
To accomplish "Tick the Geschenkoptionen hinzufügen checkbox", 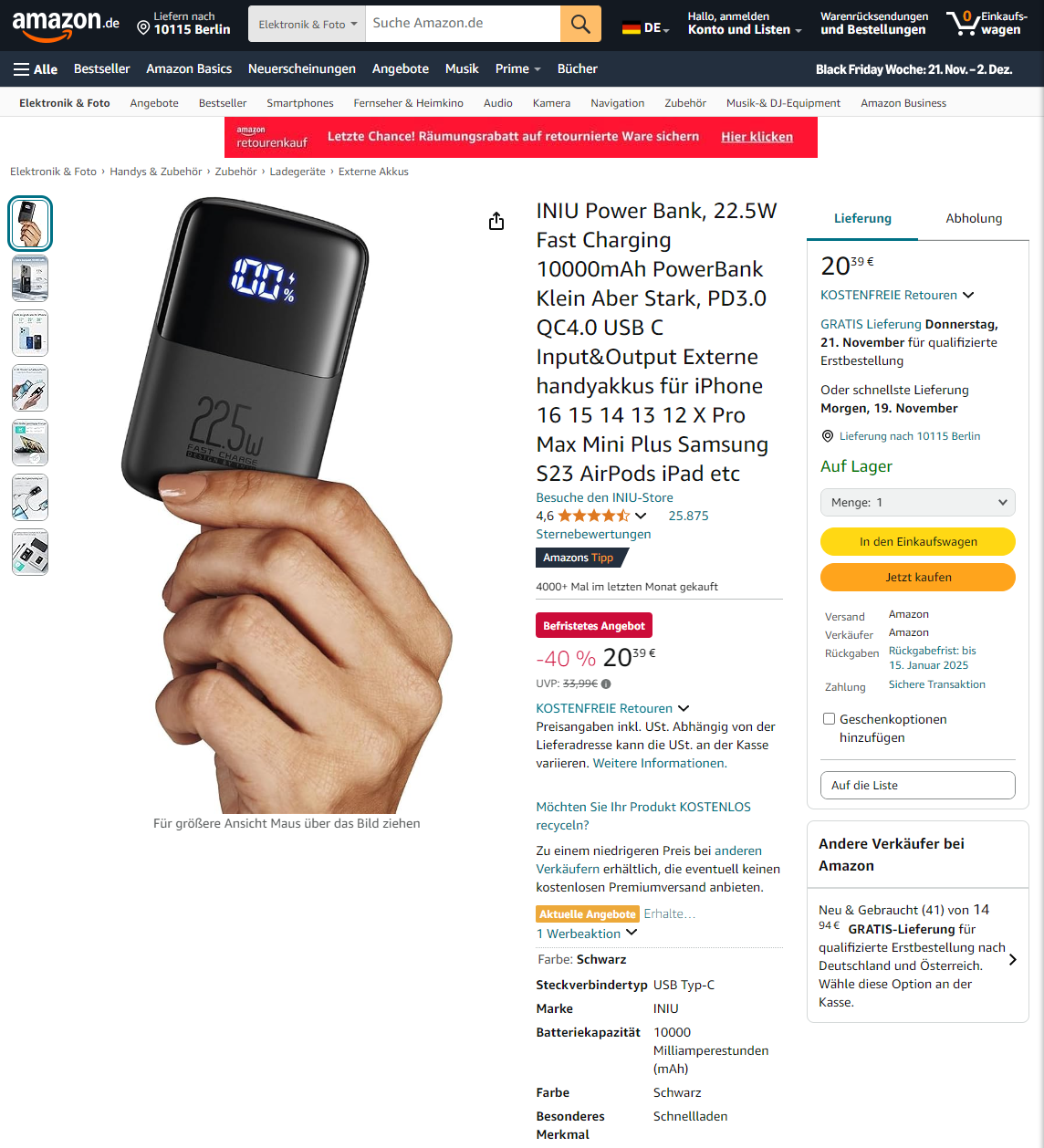I will 829,719.
